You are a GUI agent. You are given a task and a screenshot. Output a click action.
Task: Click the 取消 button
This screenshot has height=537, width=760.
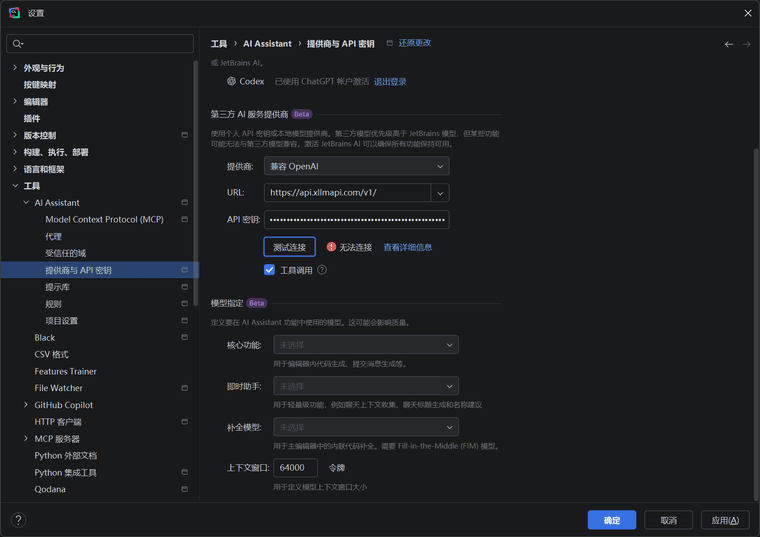pyautogui.click(x=668, y=520)
